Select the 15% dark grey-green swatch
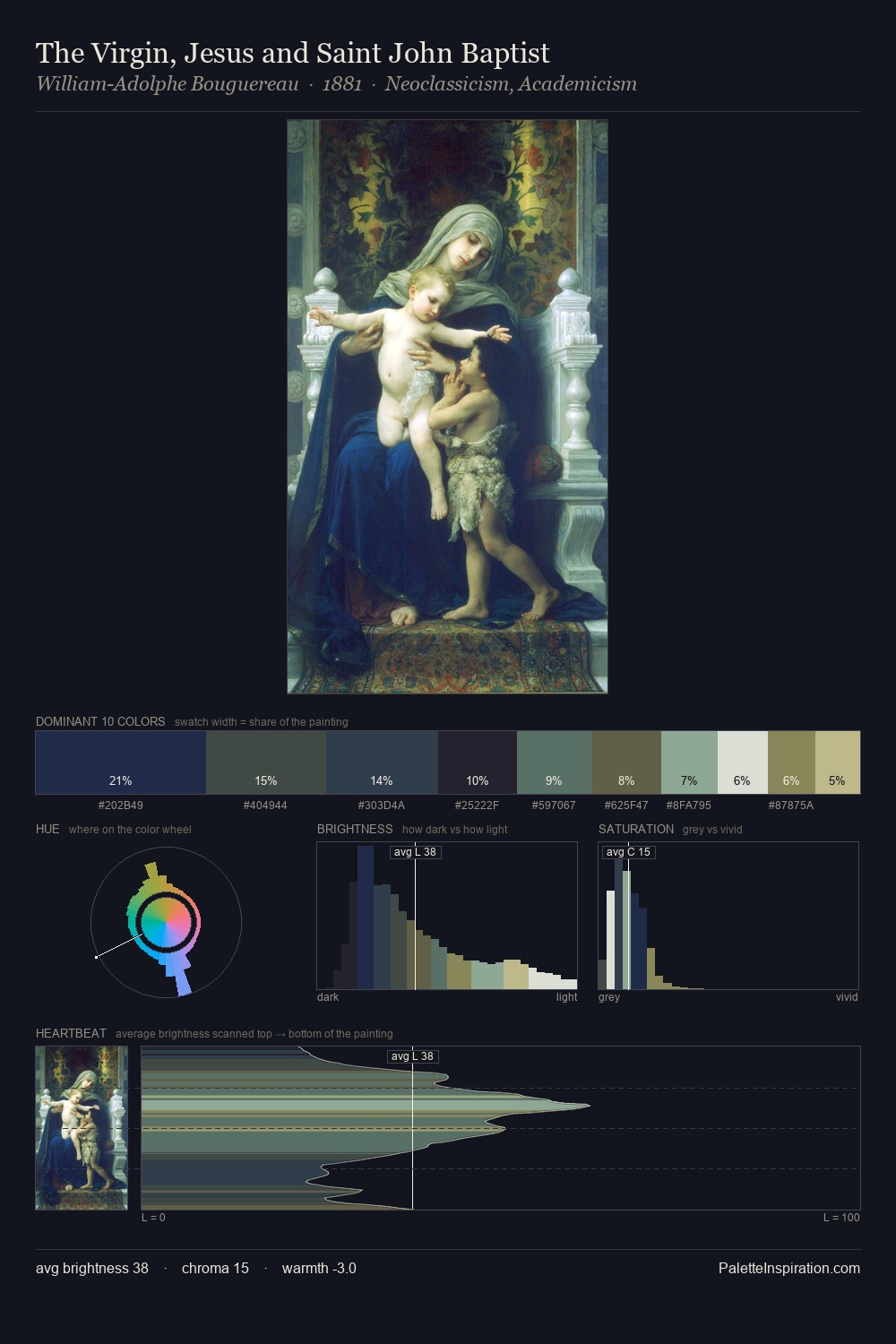 click(266, 762)
